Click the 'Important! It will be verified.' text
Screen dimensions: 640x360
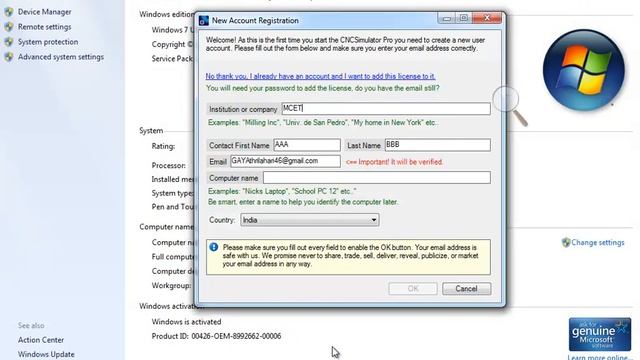[394, 162]
